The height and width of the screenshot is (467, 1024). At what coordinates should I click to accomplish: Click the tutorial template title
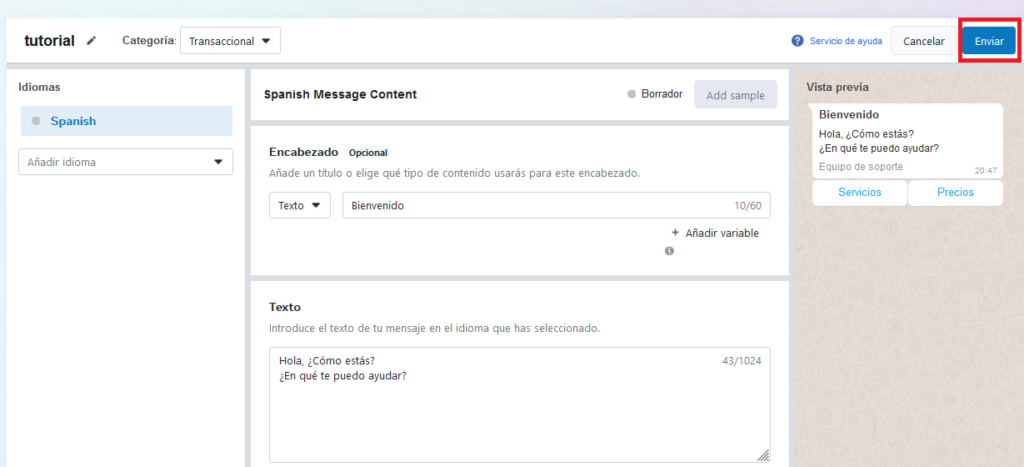pos(50,40)
